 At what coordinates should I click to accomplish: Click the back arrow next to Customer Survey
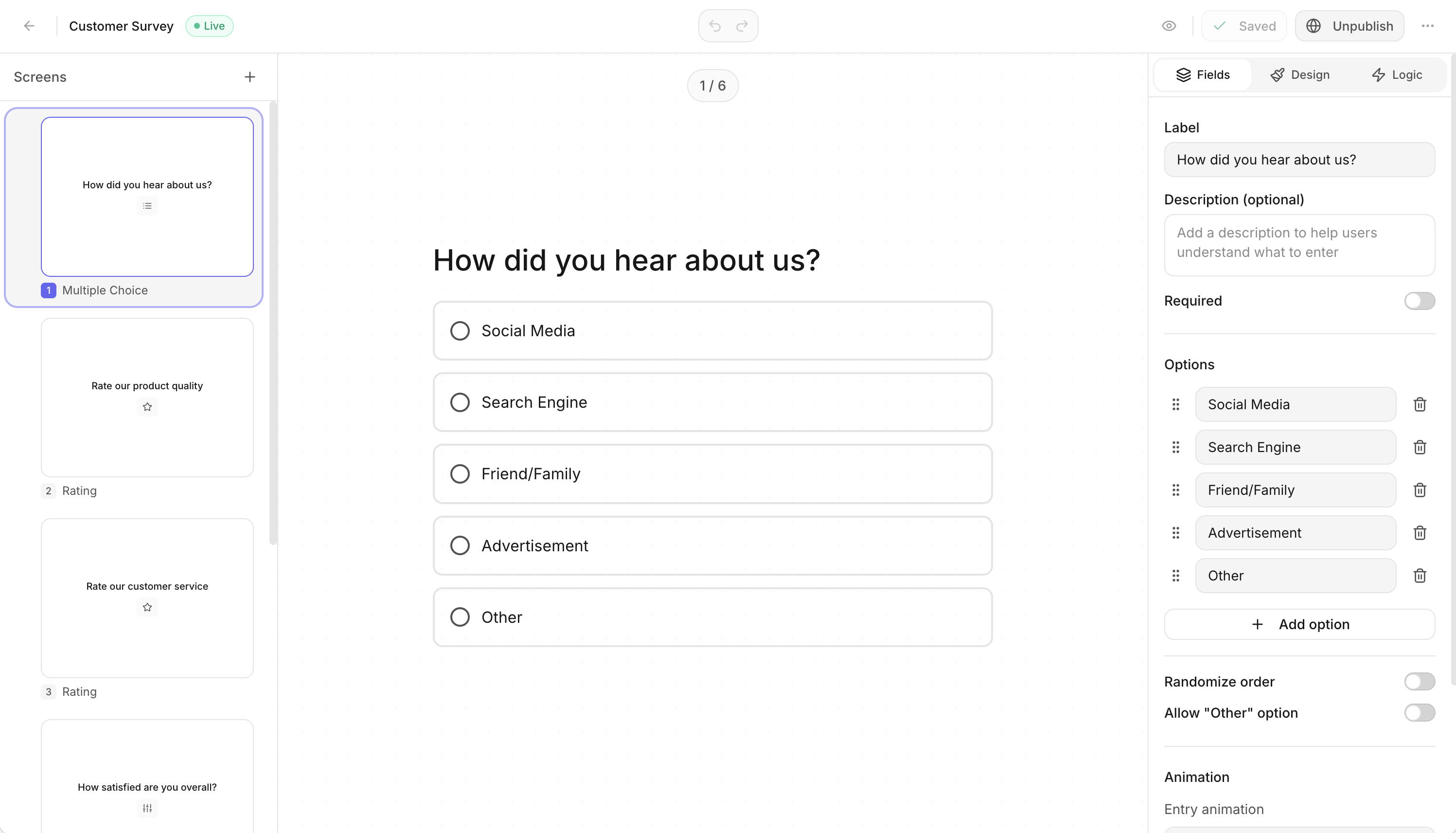(x=29, y=26)
